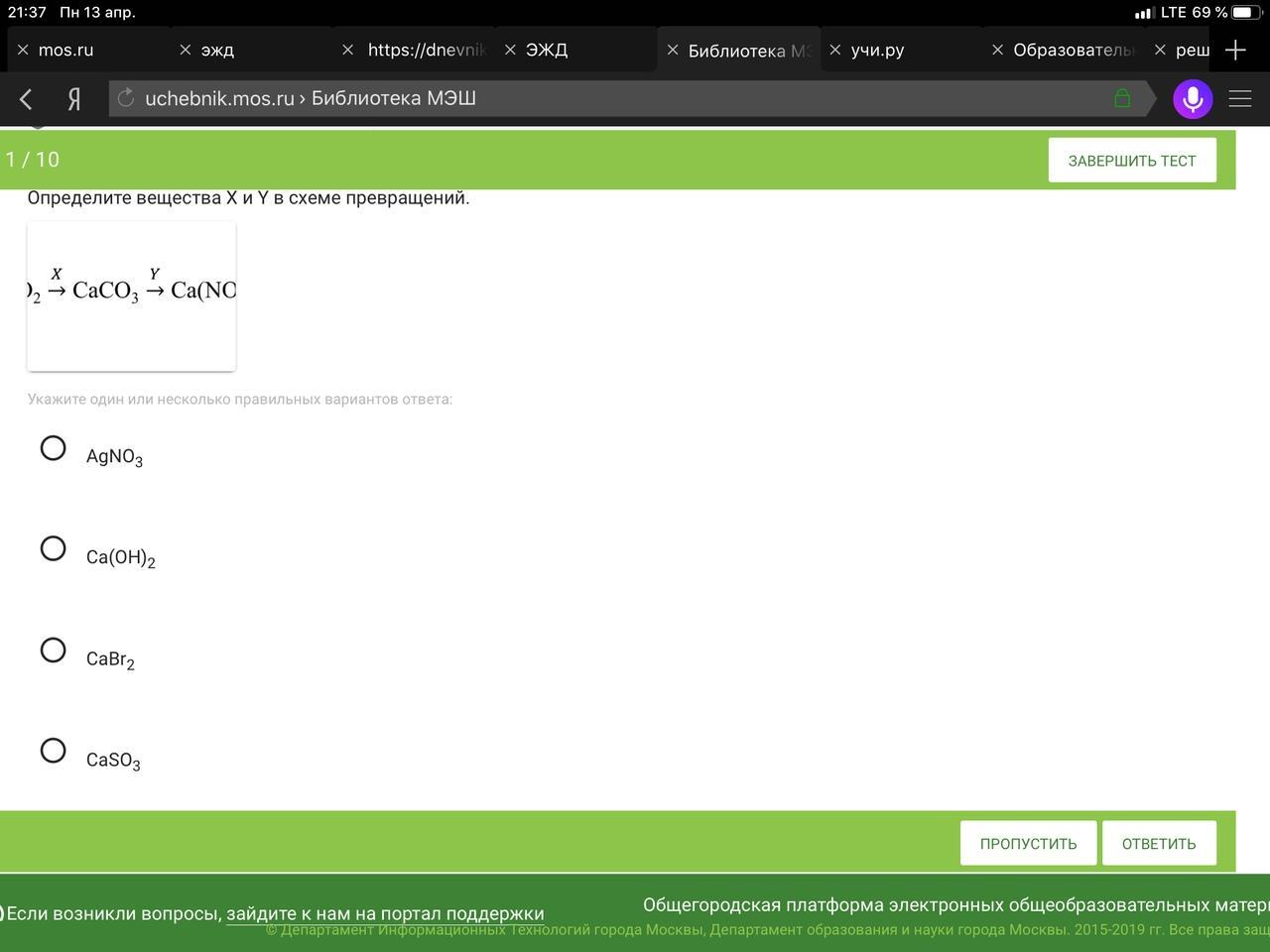Close the https://dnevnik tab

pyautogui.click(x=347, y=50)
